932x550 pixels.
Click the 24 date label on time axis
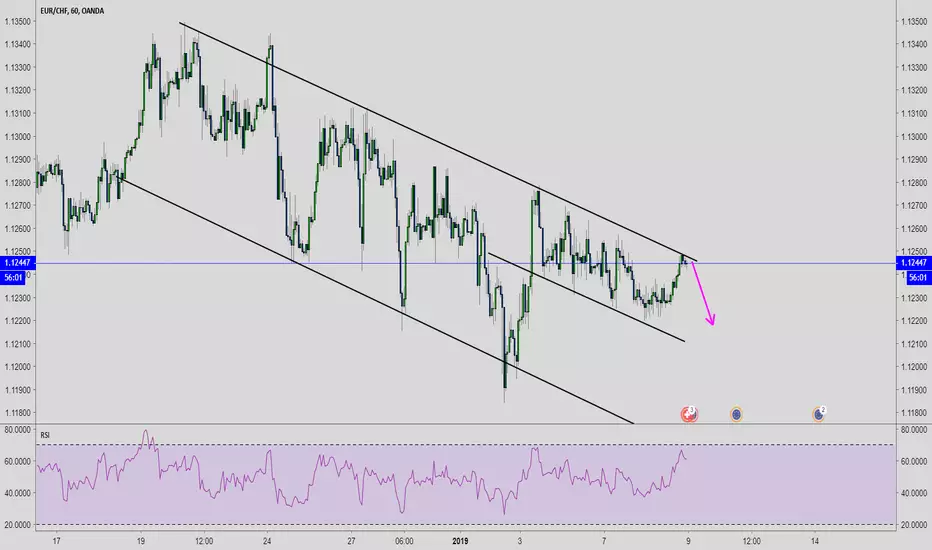267,541
